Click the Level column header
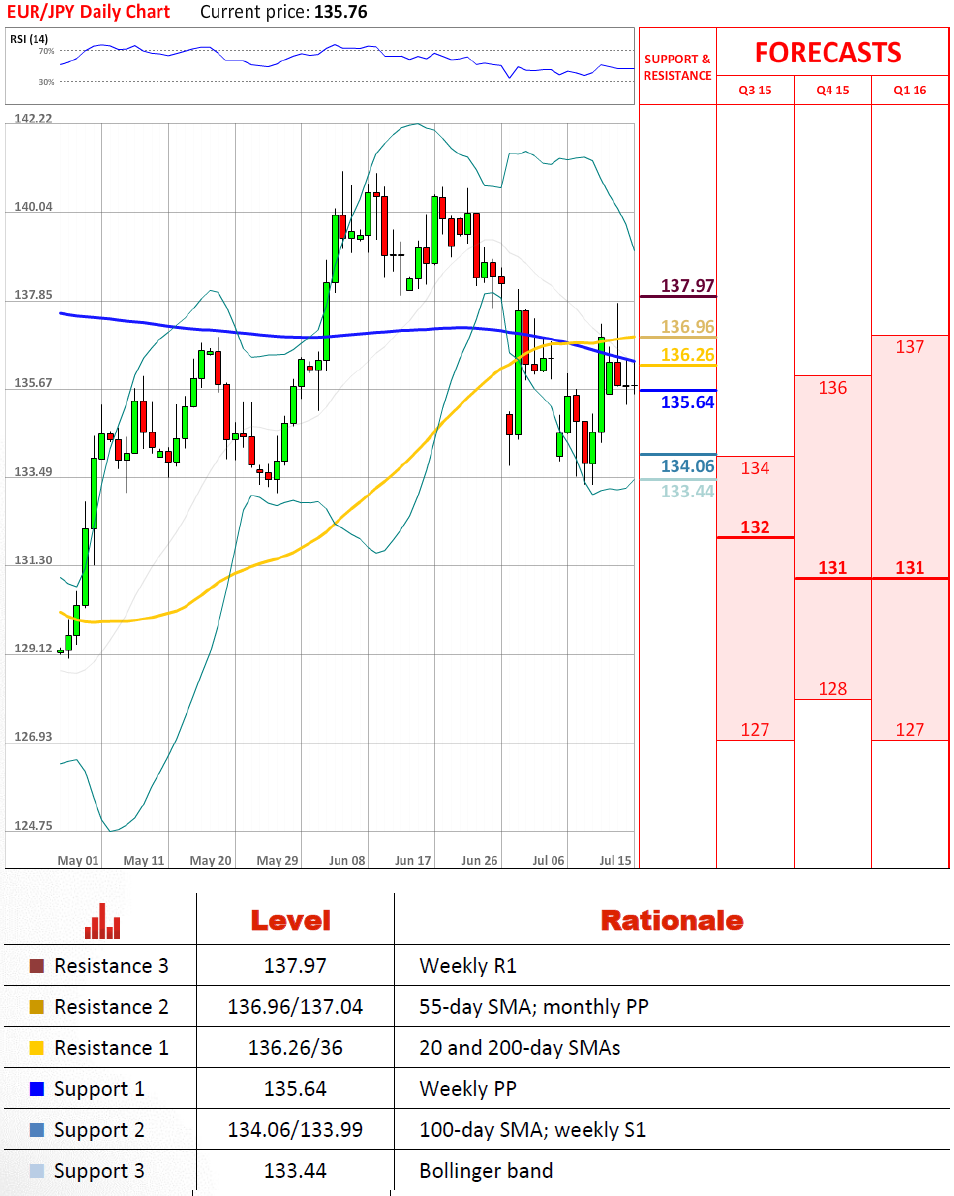 291,921
